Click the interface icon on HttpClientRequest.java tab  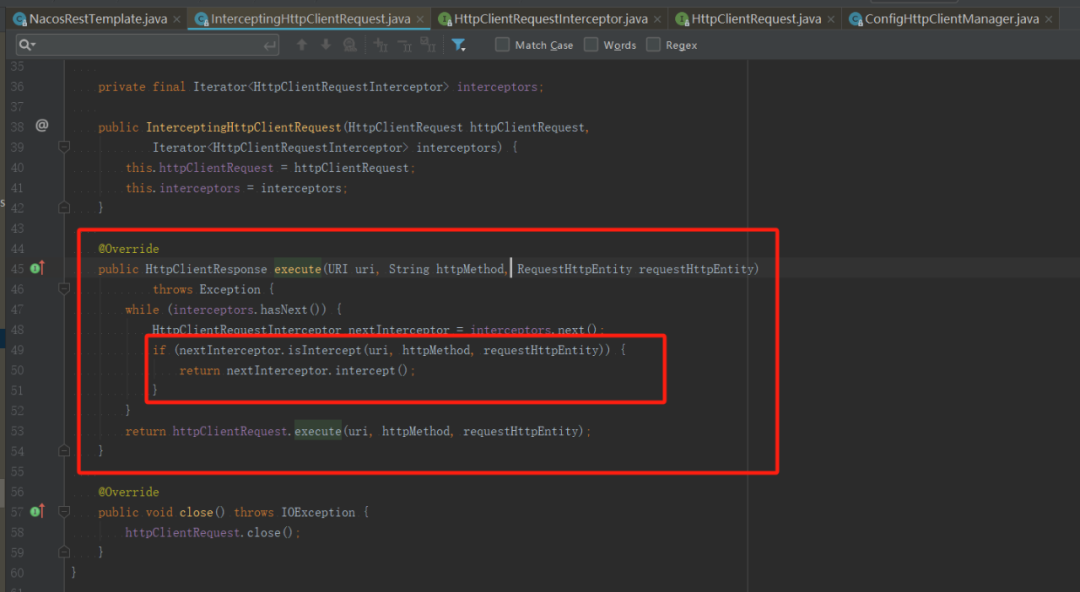point(682,19)
